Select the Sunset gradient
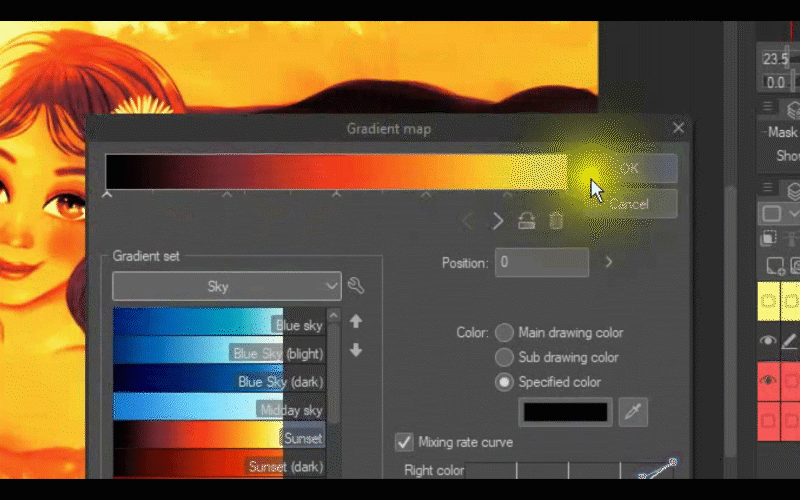This screenshot has width=800, height=500. [219, 435]
